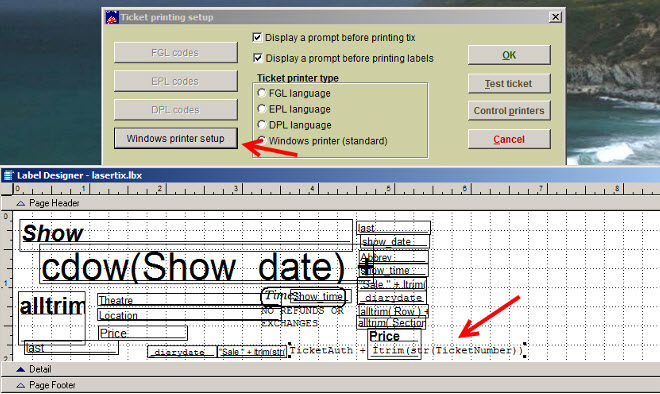Select the alltrim( Row ) field
Screen dimensions: 660x394
pos(393,311)
